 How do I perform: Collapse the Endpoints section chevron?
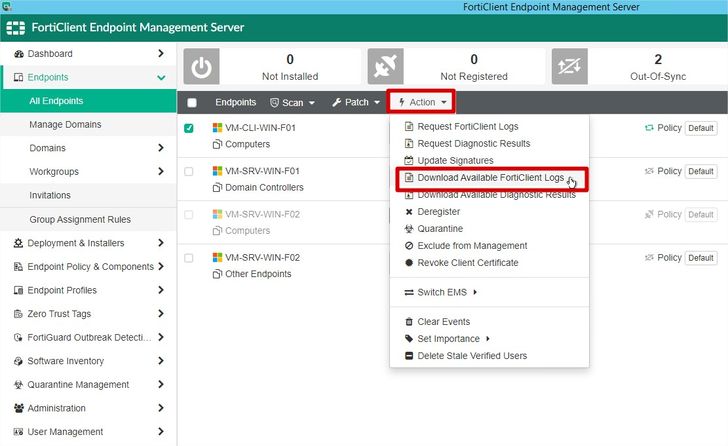pyautogui.click(x=161, y=78)
